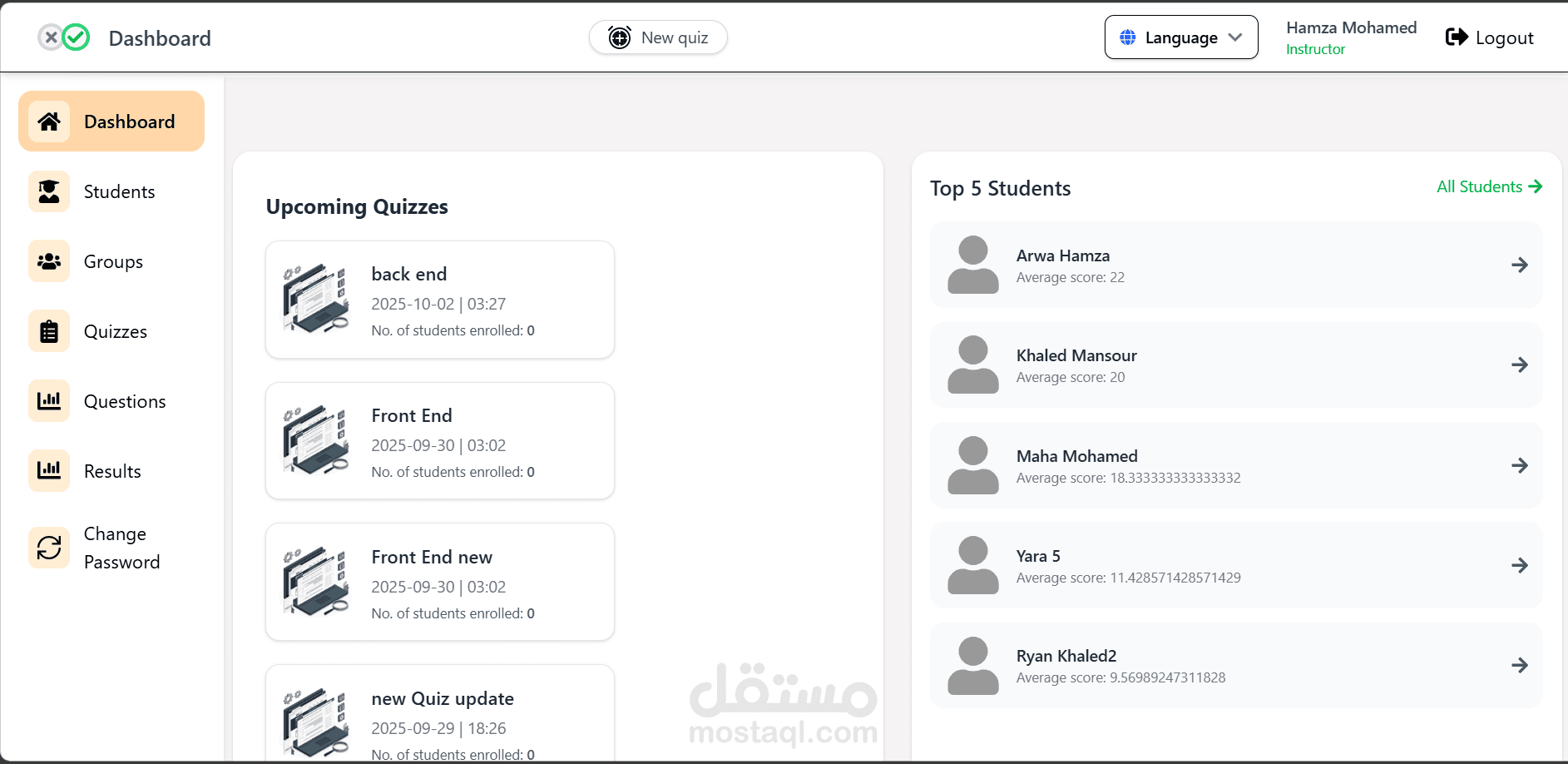
Task: Click the header Dashboard title
Action: 160,38
